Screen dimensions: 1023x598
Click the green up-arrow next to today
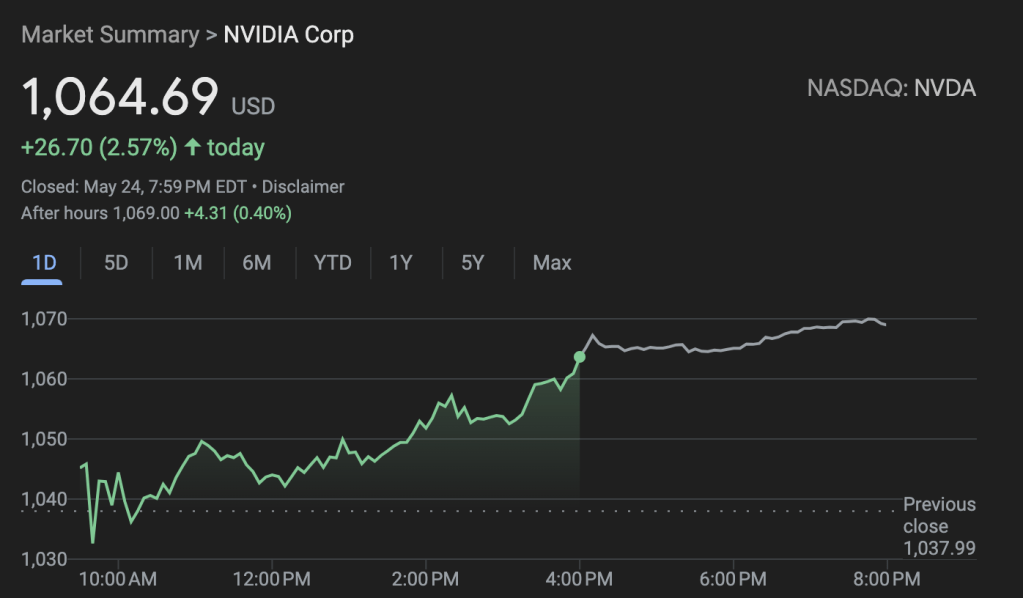192,148
